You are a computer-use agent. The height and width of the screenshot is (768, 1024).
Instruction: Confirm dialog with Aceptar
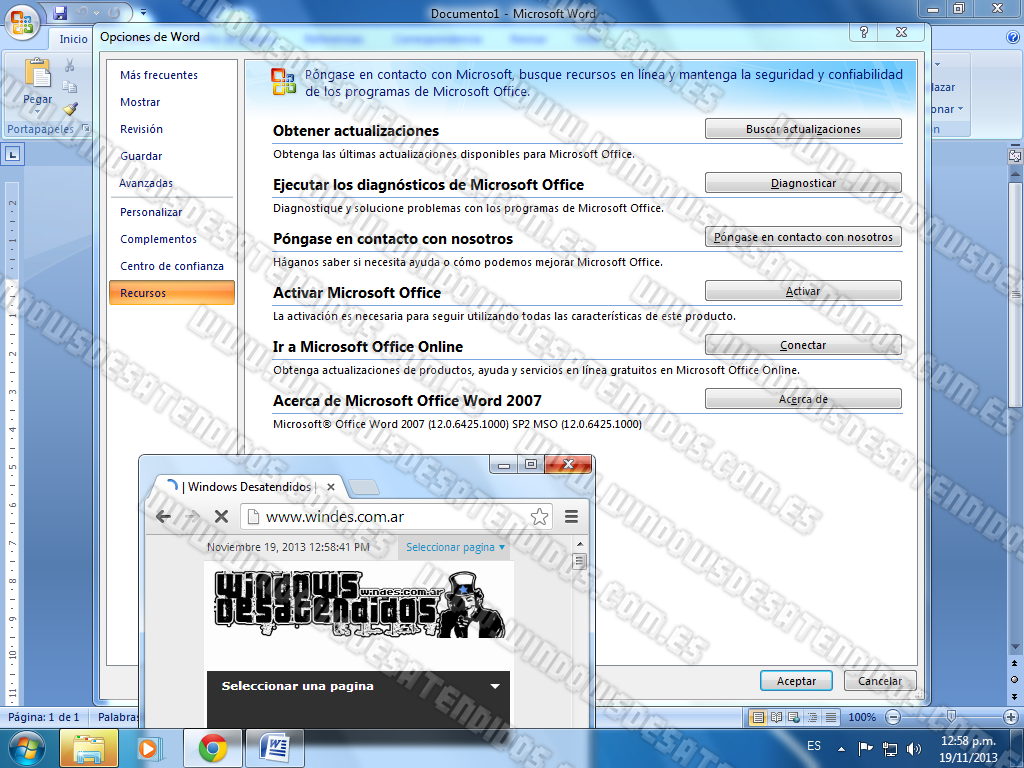796,681
